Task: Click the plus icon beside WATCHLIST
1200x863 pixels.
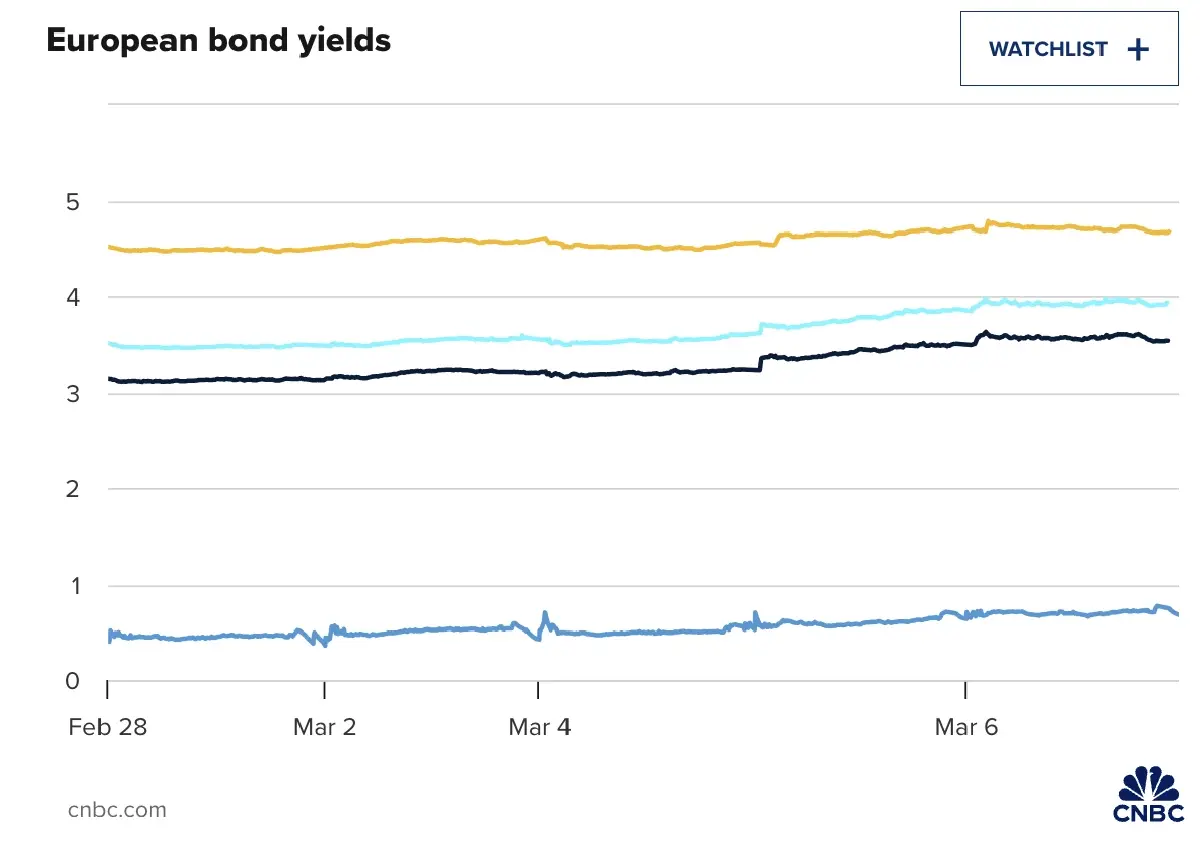Action: click(x=1138, y=50)
